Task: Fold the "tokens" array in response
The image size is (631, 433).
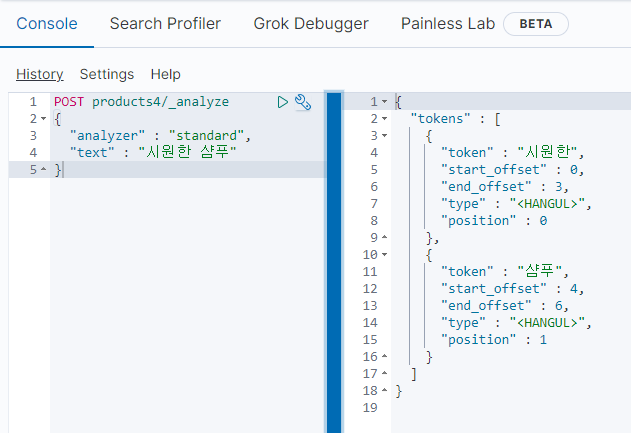Action: pyautogui.click(x=386, y=119)
